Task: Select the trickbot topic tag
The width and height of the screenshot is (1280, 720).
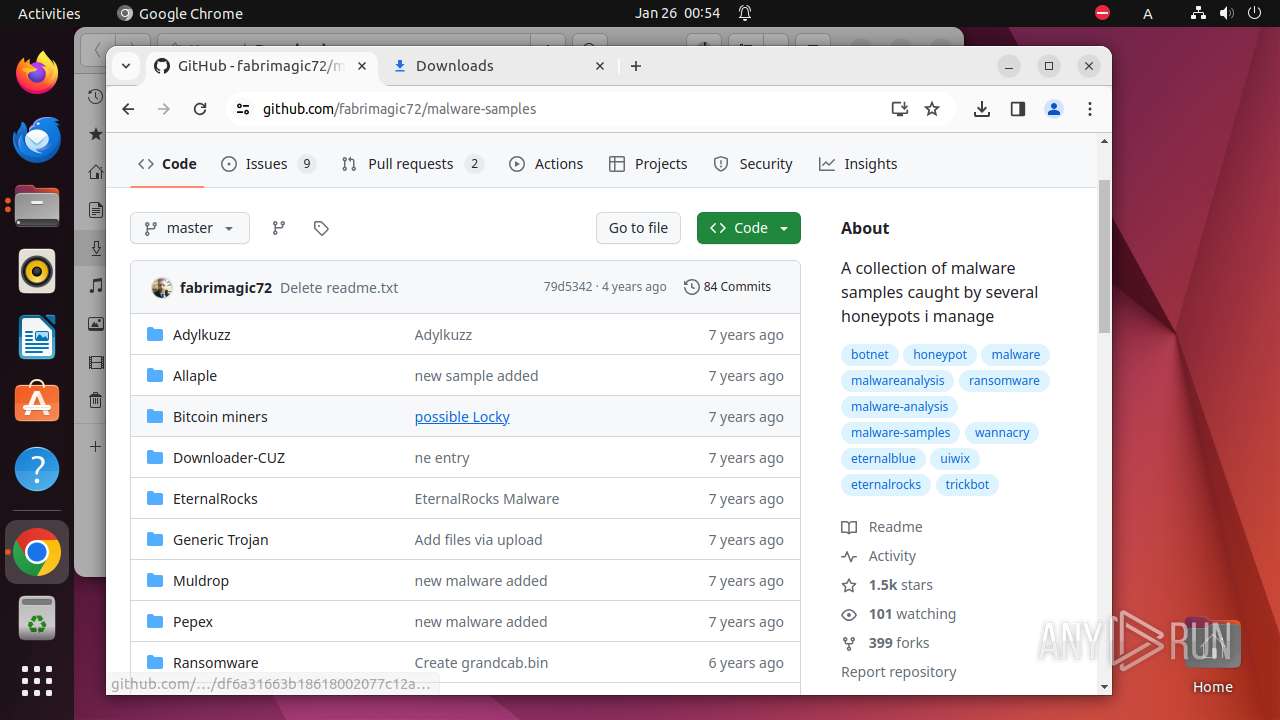Action: [x=967, y=485]
